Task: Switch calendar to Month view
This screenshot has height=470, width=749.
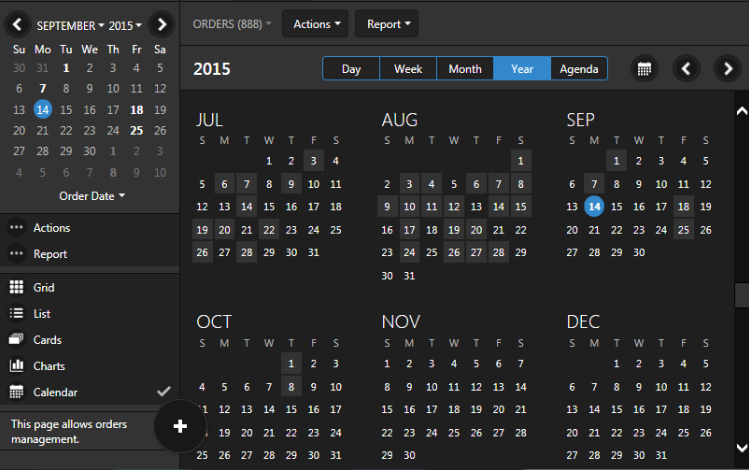Action: tap(465, 69)
